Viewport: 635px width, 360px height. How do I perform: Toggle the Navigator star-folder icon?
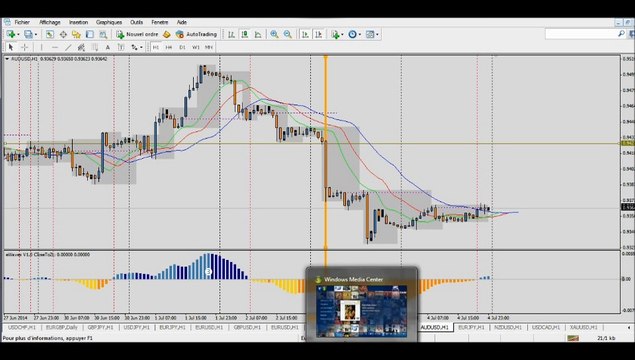(x=76, y=34)
